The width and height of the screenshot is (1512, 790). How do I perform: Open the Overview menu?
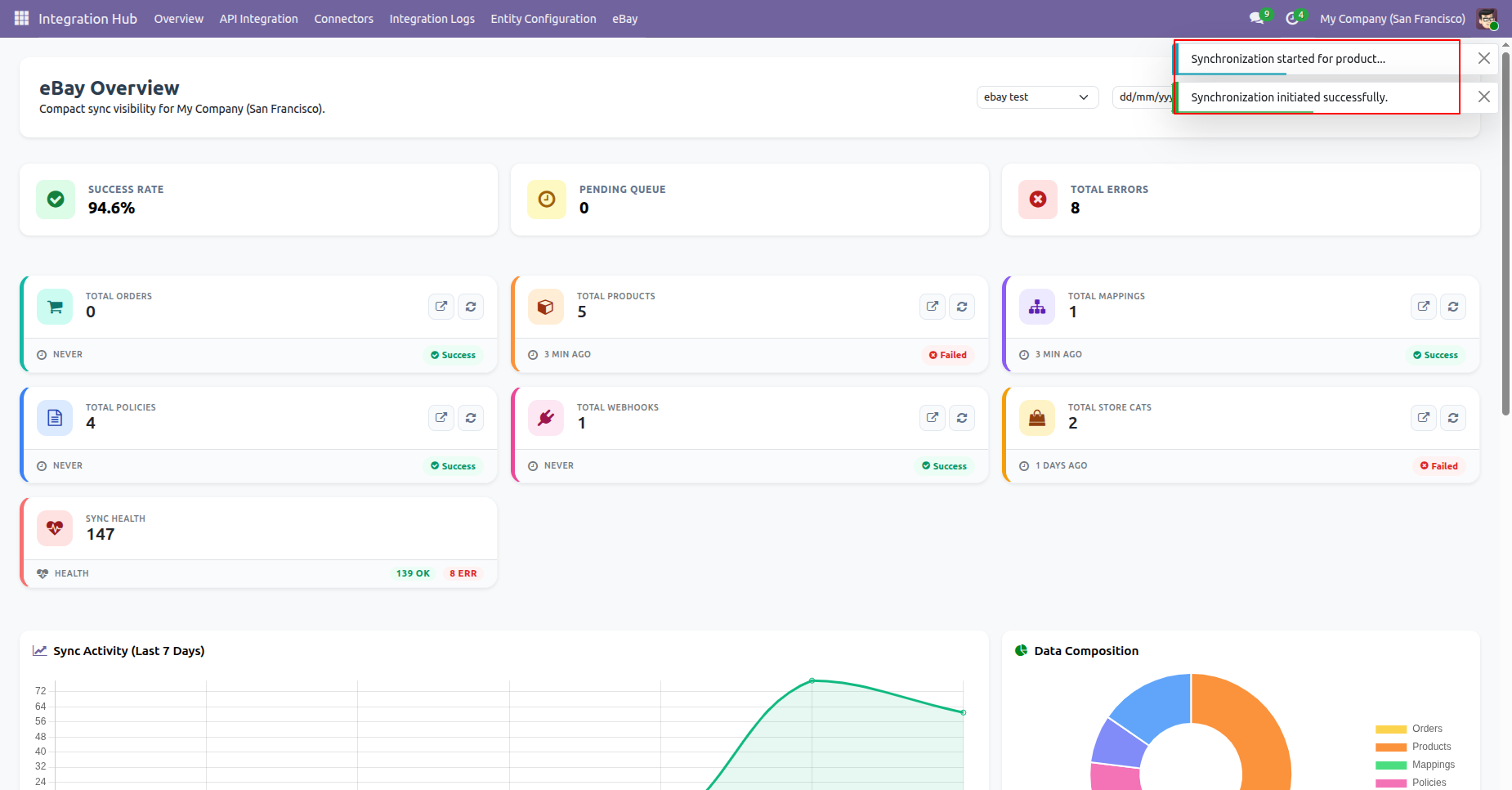(x=179, y=19)
